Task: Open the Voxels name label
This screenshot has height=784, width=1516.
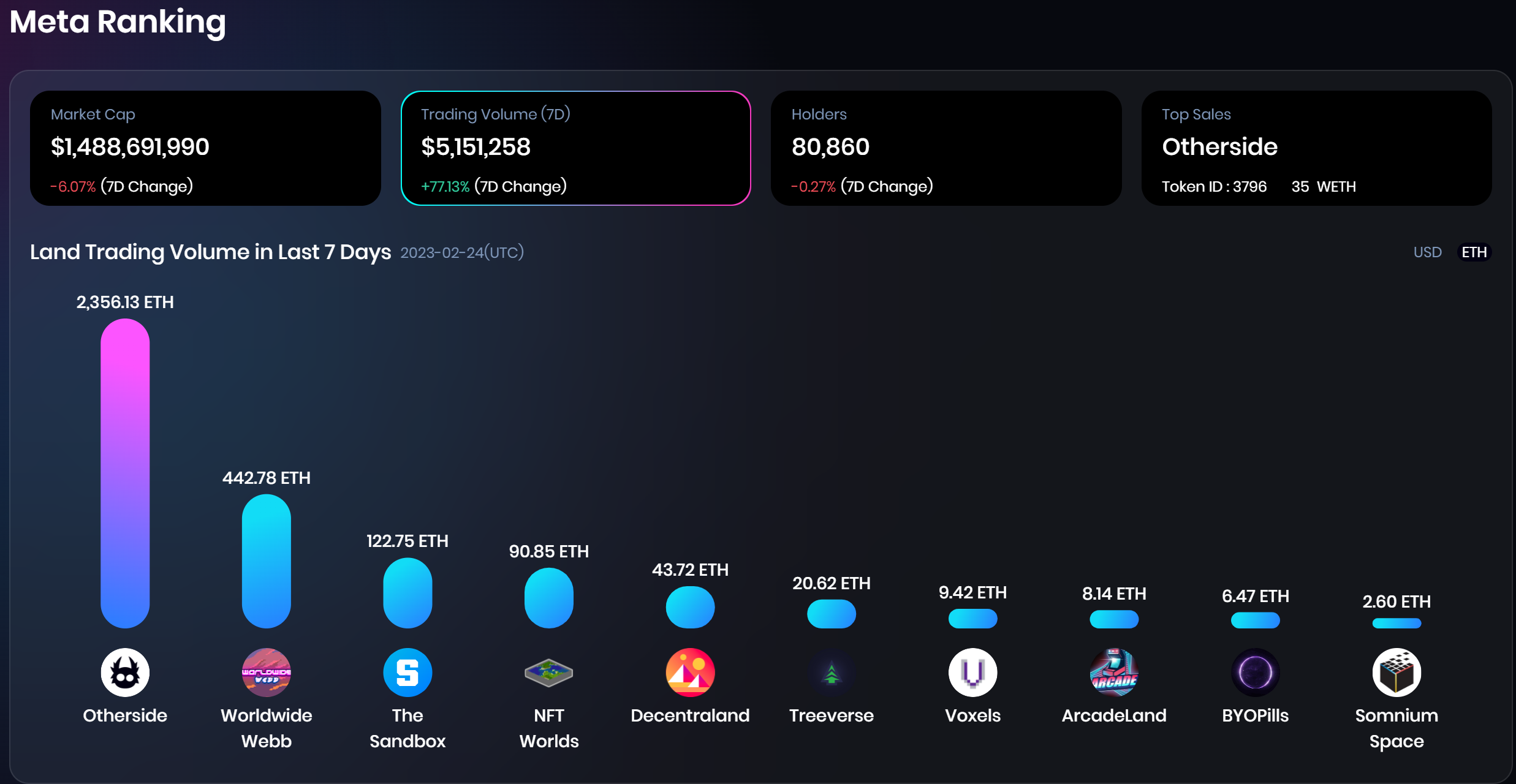Action: (x=972, y=715)
